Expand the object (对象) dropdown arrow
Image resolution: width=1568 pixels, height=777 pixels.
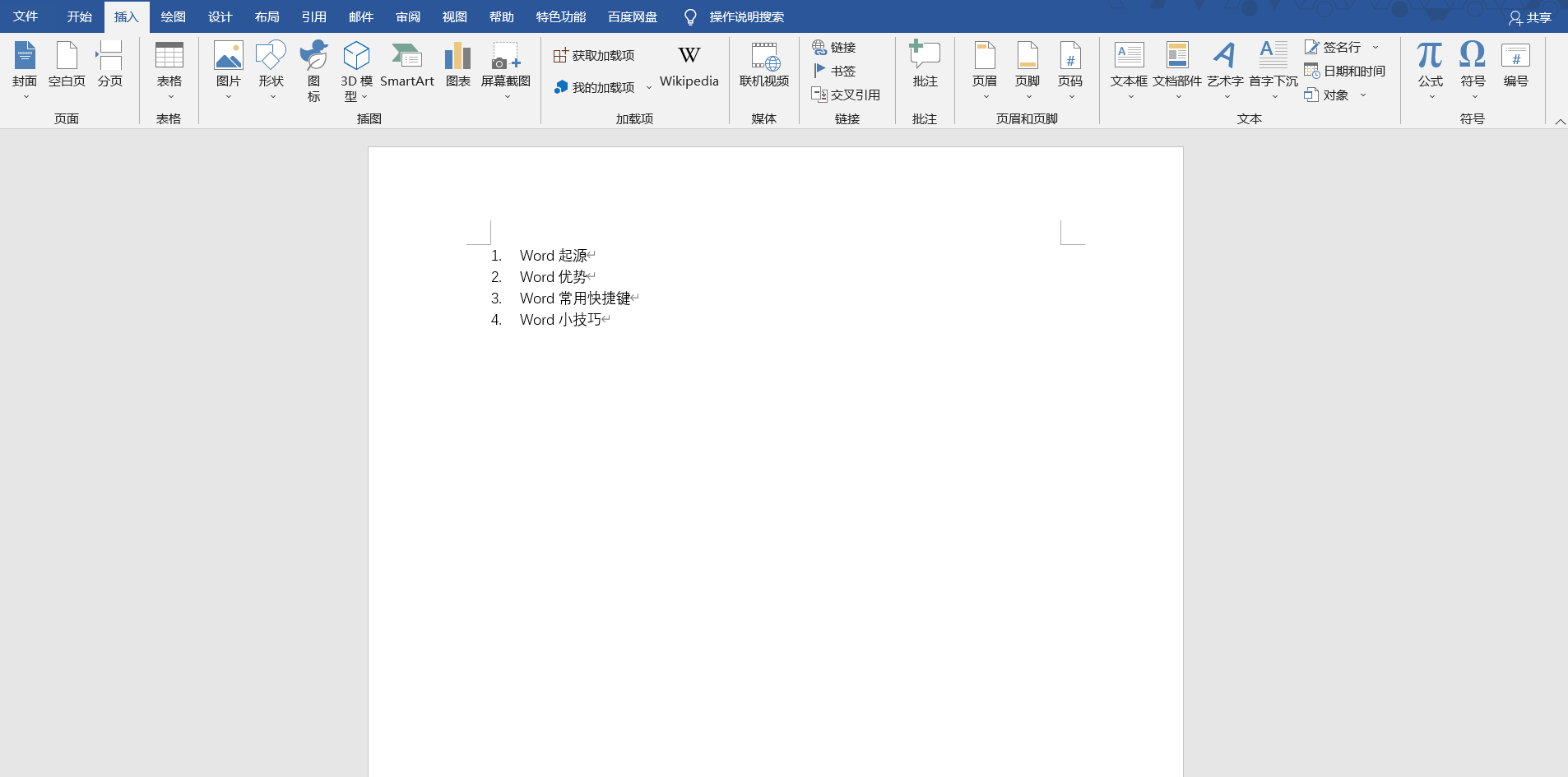coord(1363,95)
